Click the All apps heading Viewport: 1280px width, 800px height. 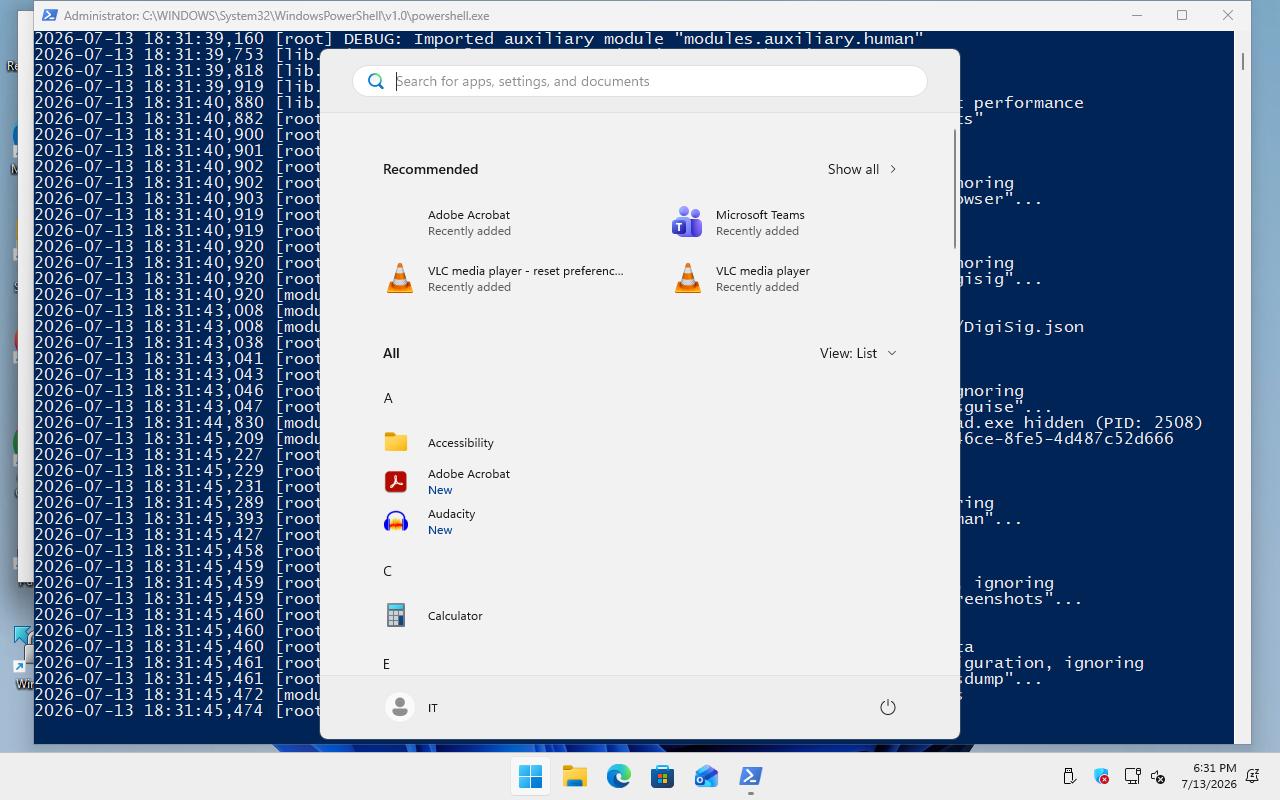coord(391,353)
